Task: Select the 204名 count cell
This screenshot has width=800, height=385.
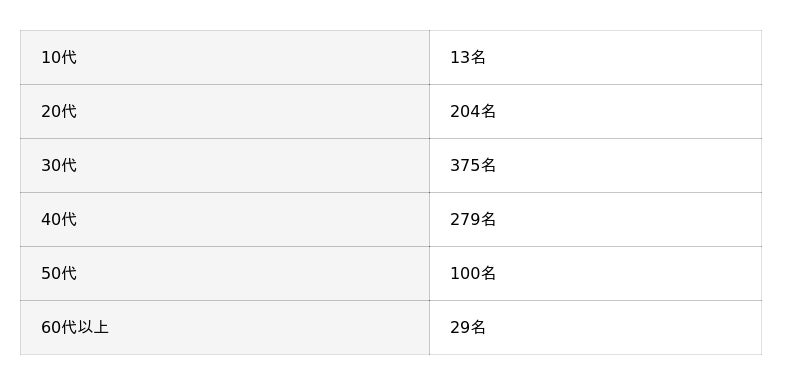Action: coord(595,112)
